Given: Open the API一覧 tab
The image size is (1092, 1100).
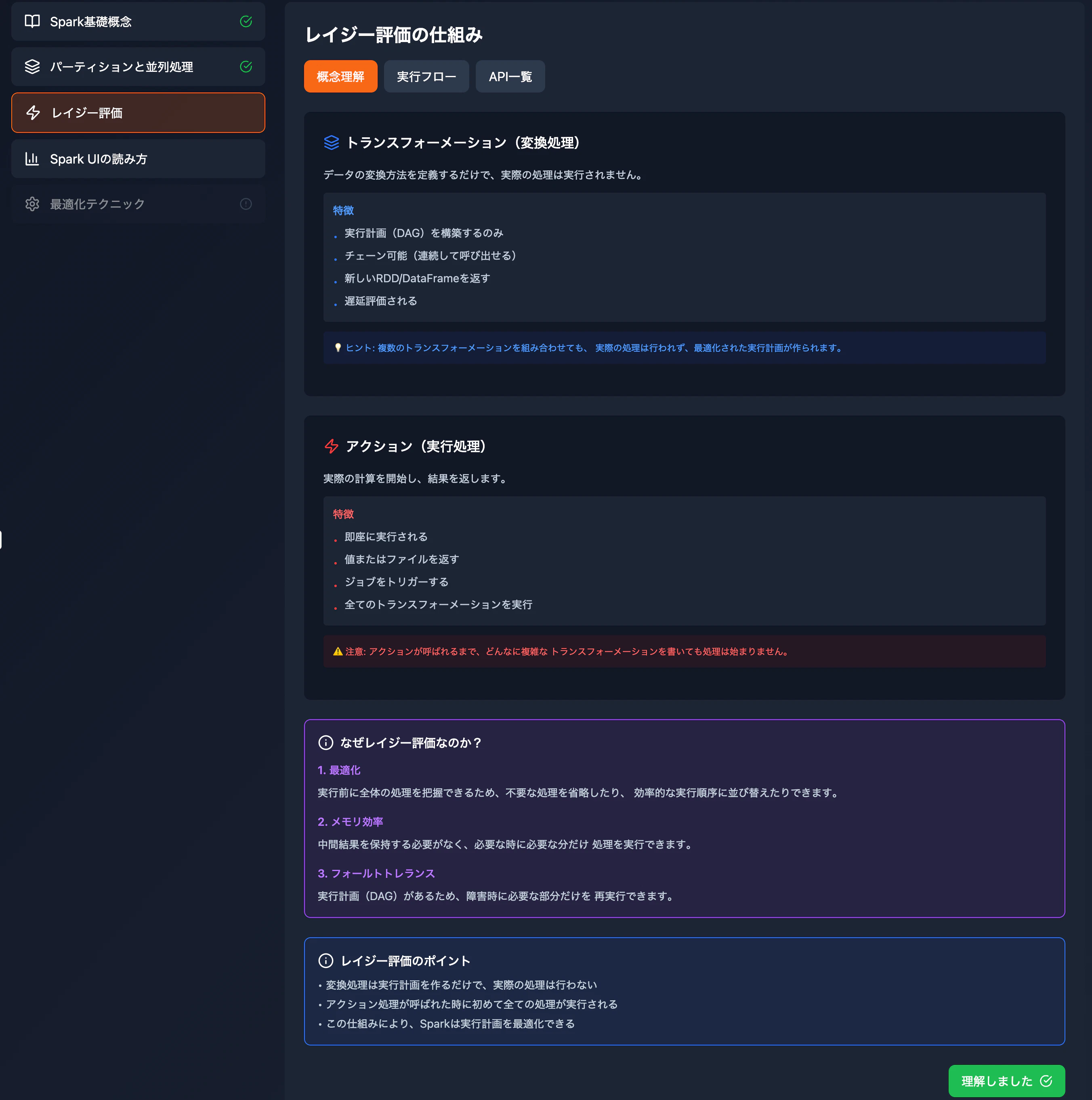Looking at the screenshot, I should coord(510,76).
